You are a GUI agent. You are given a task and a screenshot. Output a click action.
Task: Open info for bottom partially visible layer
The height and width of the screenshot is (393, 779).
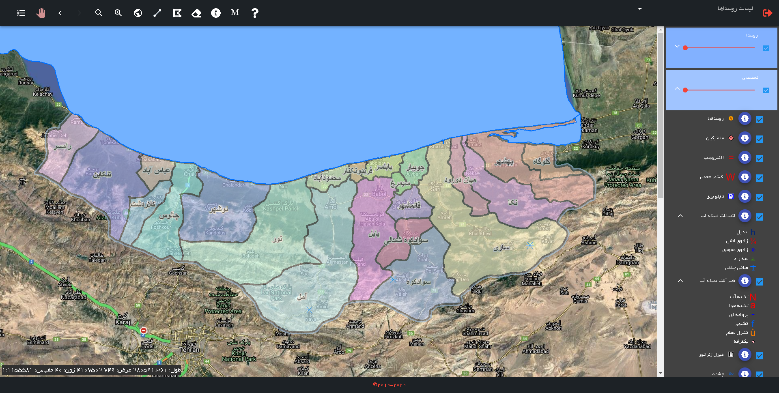coord(744,373)
